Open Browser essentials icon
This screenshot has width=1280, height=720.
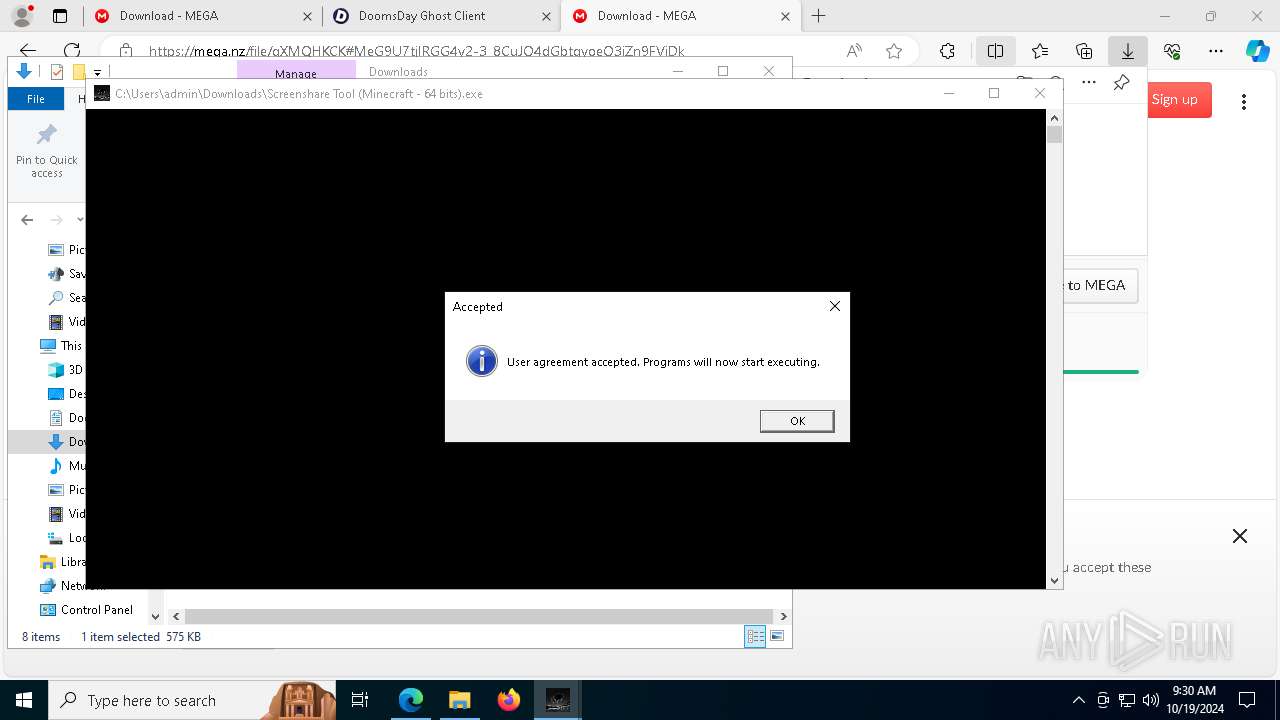[x=1172, y=51]
